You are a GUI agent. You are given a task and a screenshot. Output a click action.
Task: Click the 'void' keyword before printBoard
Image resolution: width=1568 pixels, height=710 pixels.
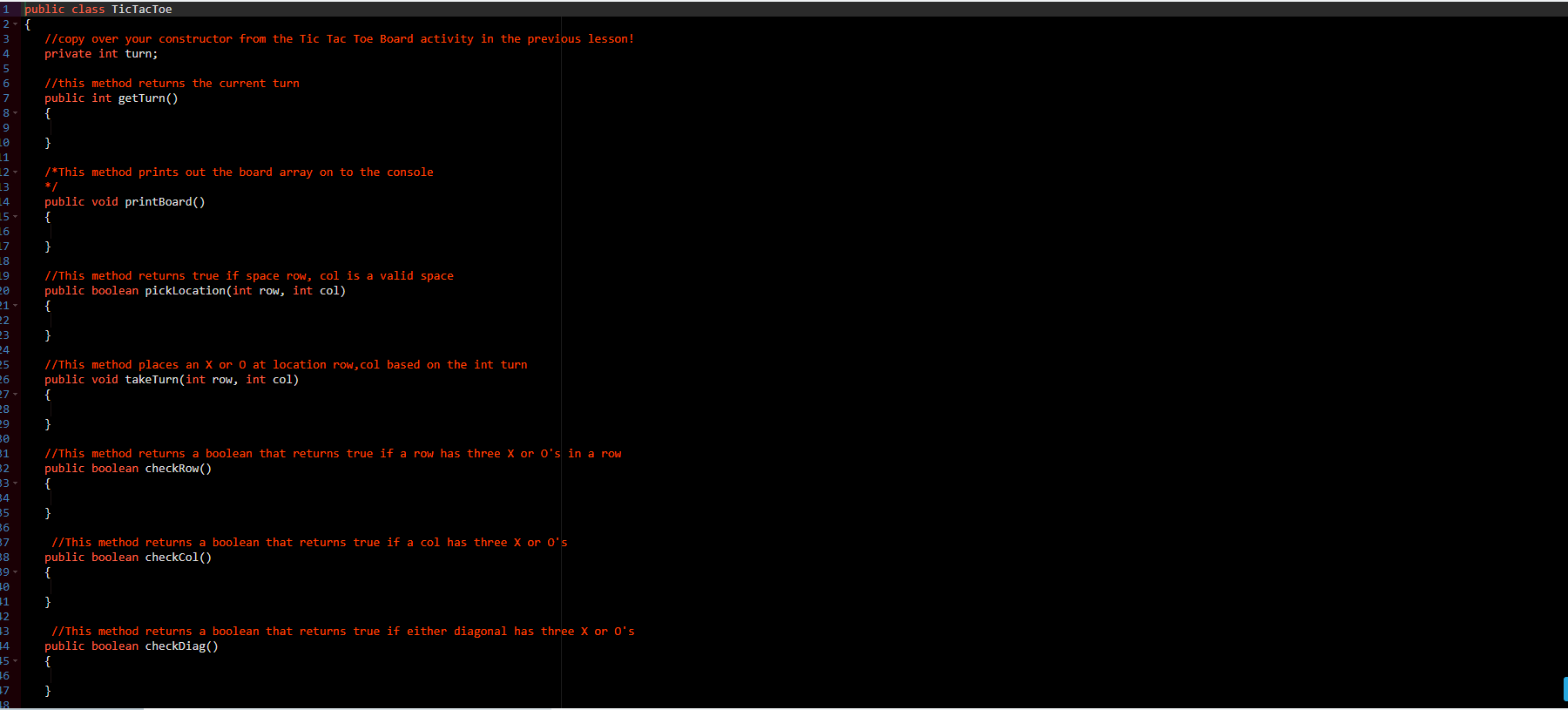click(x=105, y=202)
